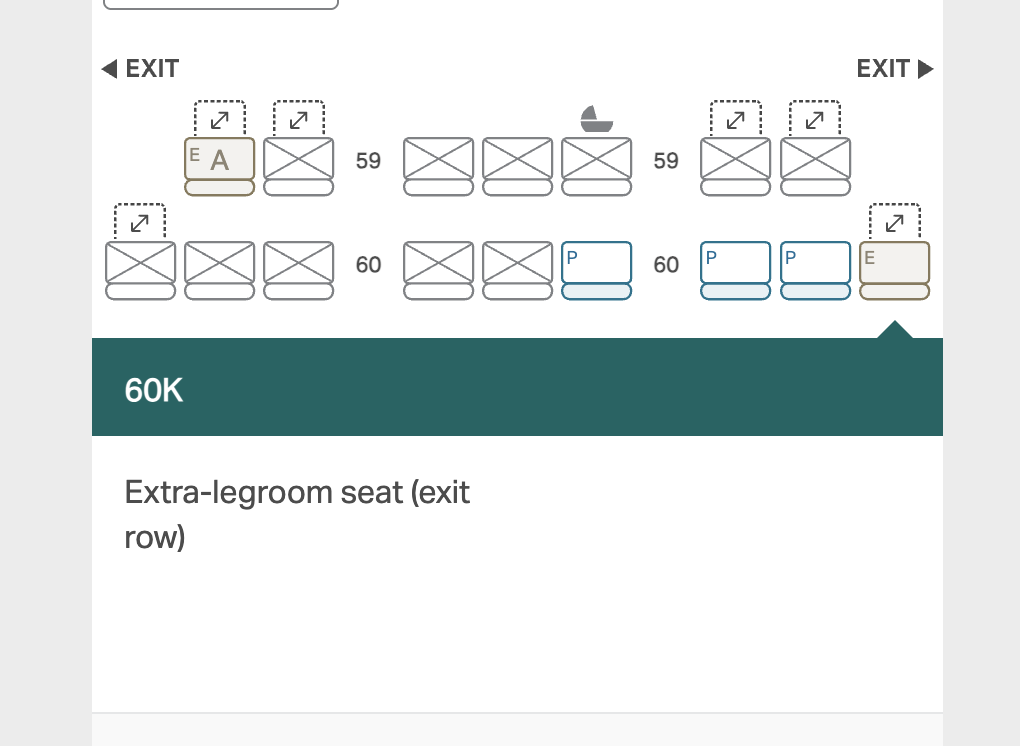Click unavailable leftmost seat in row 60

141,270
